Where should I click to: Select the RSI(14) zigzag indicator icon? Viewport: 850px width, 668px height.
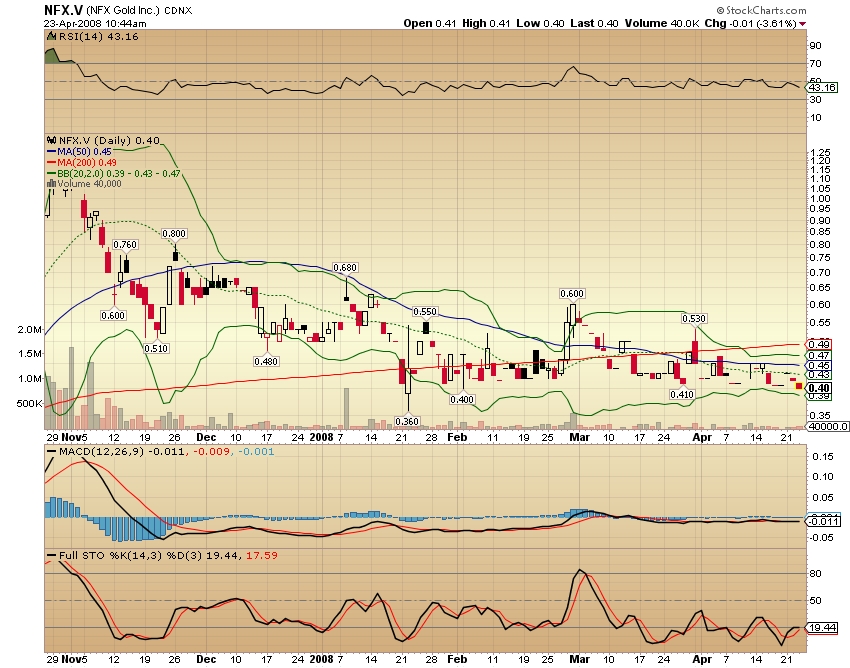52,34
